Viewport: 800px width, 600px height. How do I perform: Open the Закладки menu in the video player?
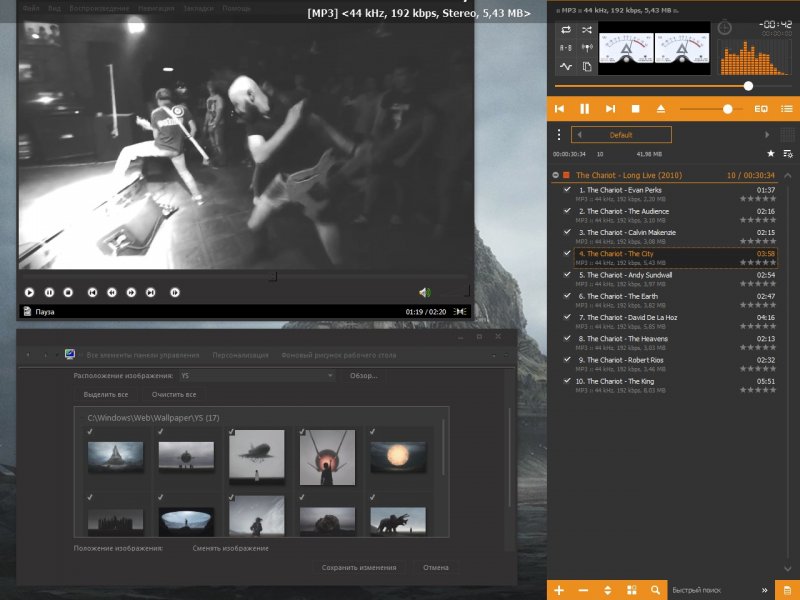(x=198, y=8)
